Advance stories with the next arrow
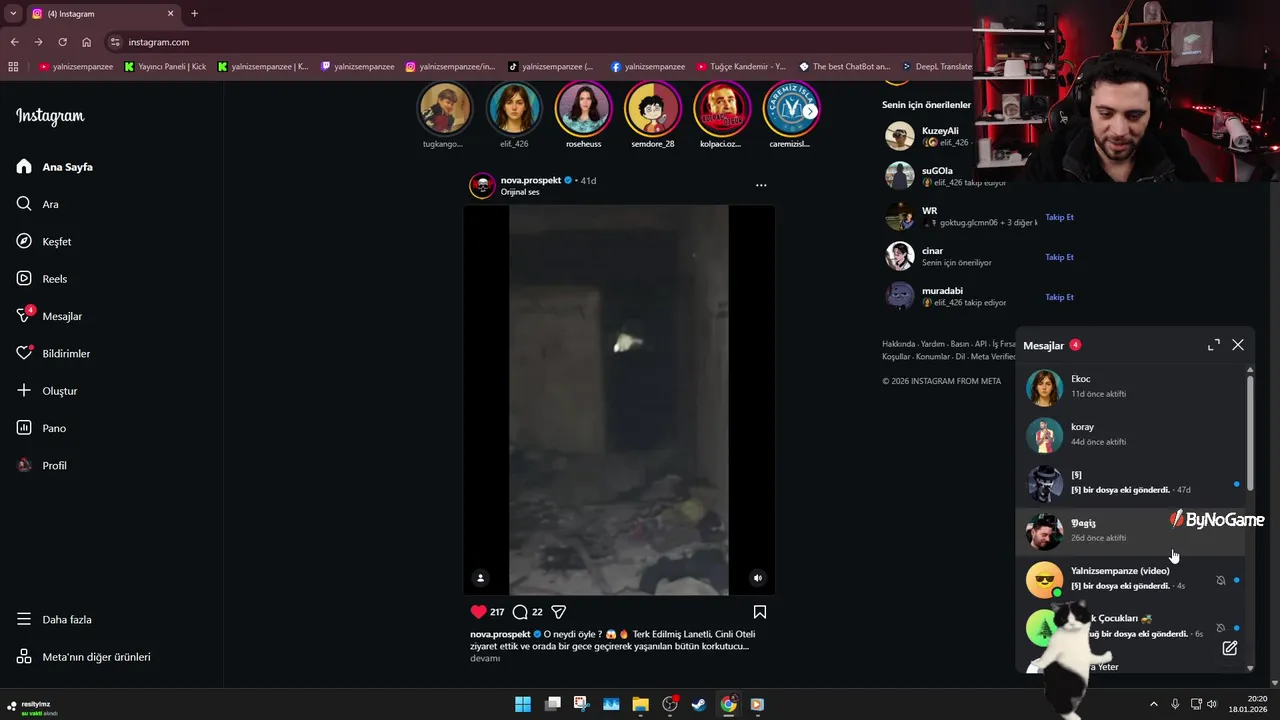The width and height of the screenshot is (1280, 720). [810, 111]
